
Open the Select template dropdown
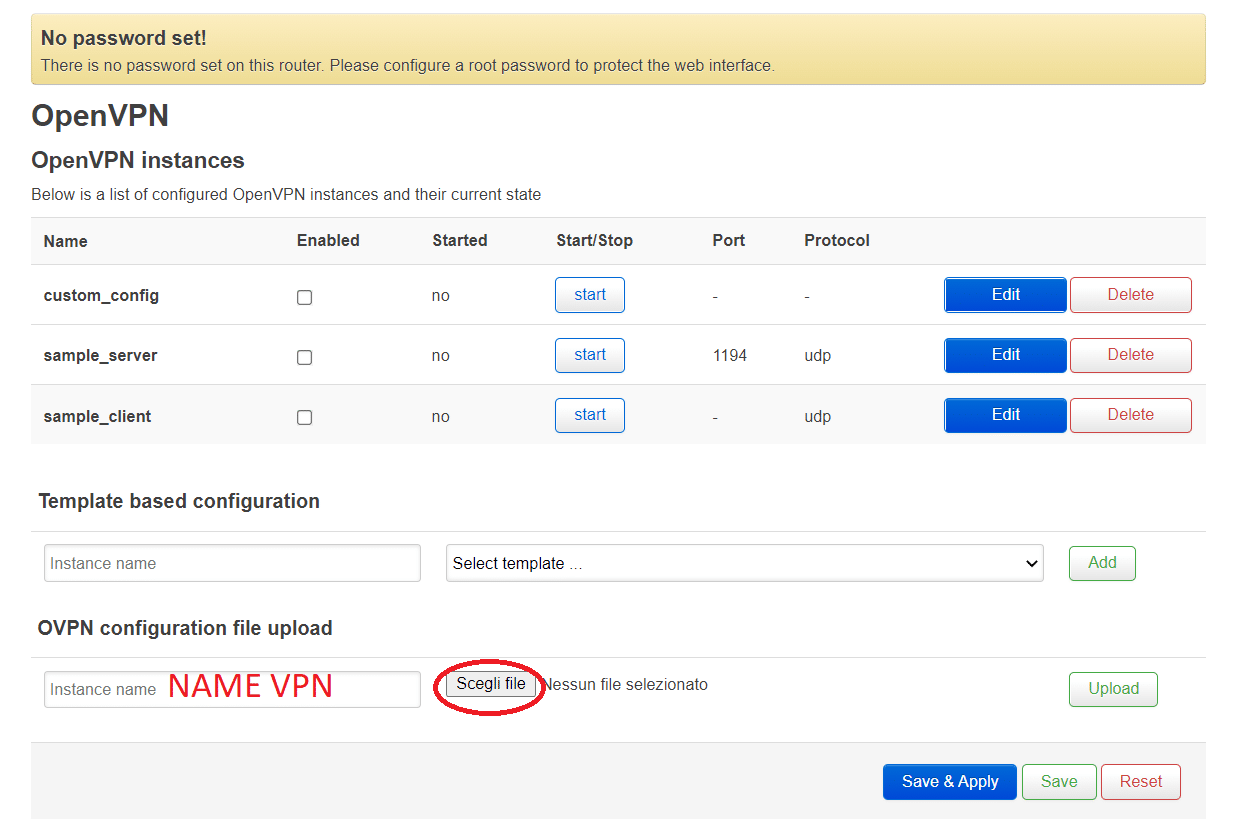click(x=744, y=563)
